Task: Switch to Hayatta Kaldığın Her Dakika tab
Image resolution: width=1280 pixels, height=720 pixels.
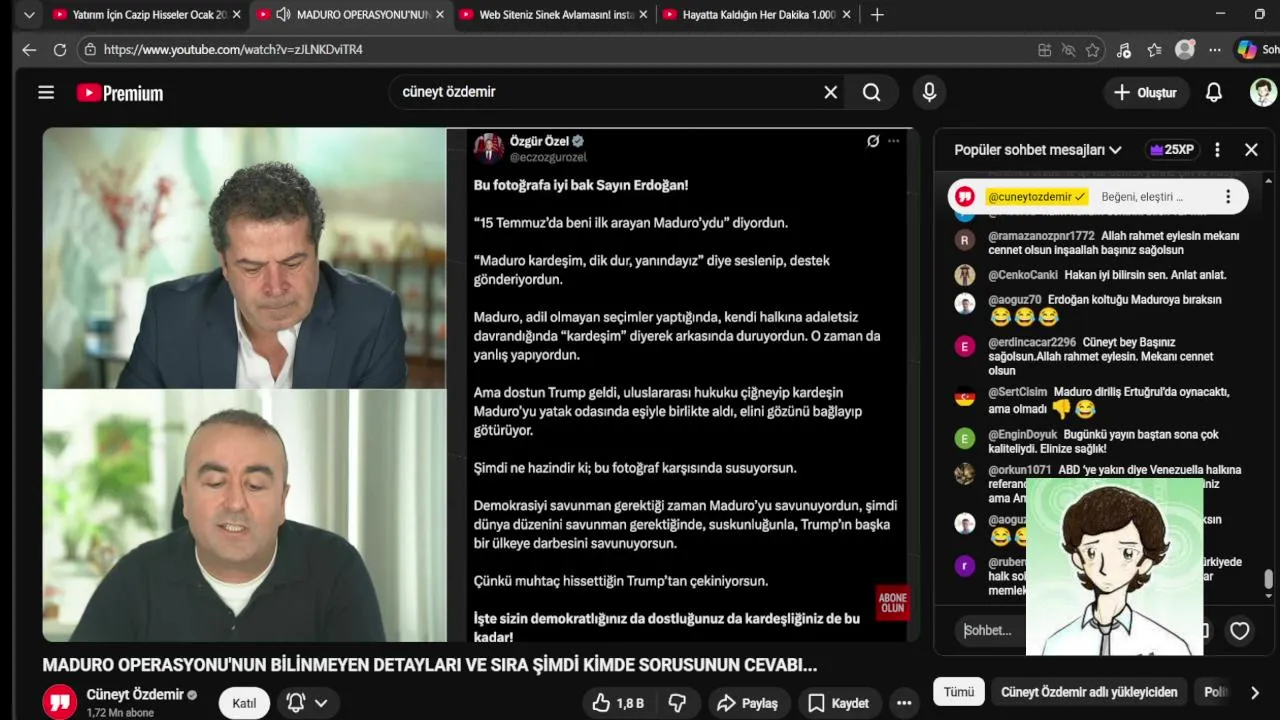Action: 757,15
